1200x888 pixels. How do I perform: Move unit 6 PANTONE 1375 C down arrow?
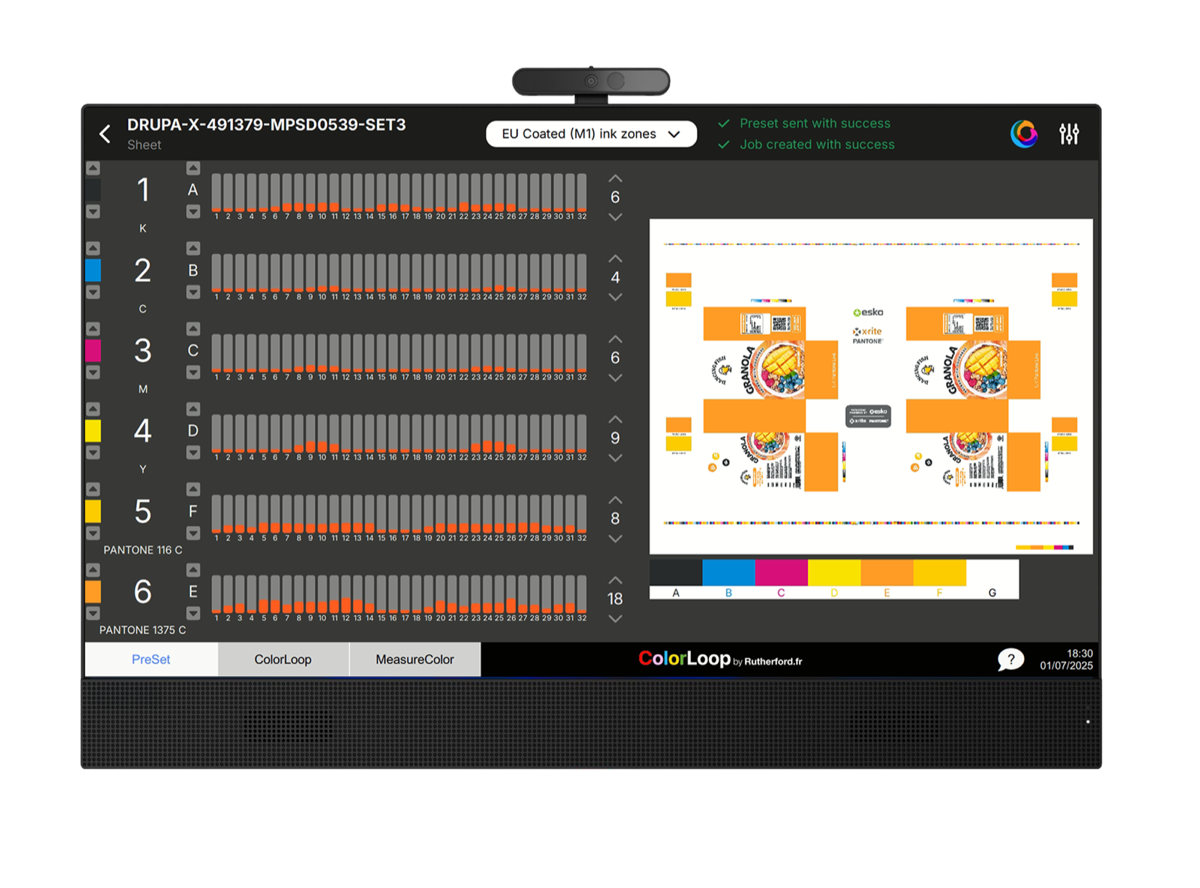click(x=93, y=613)
